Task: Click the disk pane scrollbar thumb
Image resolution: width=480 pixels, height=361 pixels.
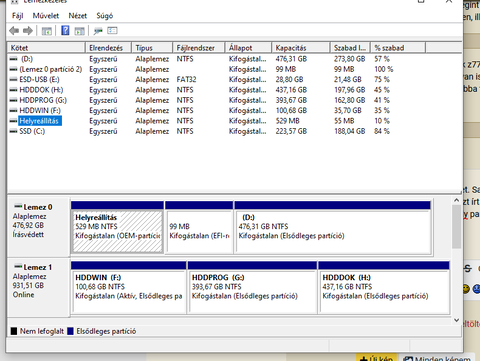Action: pos(456,227)
